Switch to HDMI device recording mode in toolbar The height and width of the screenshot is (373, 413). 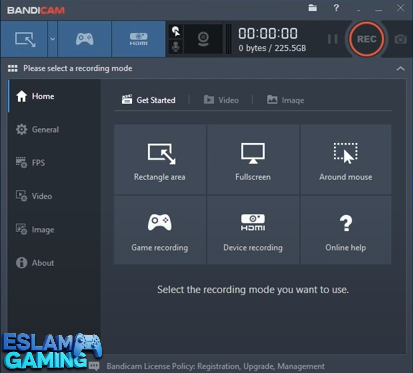[x=138, y=39]
